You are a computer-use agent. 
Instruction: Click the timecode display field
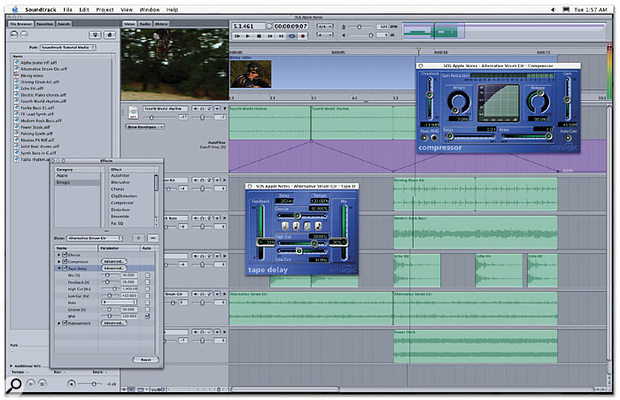(x=291, y=26)
